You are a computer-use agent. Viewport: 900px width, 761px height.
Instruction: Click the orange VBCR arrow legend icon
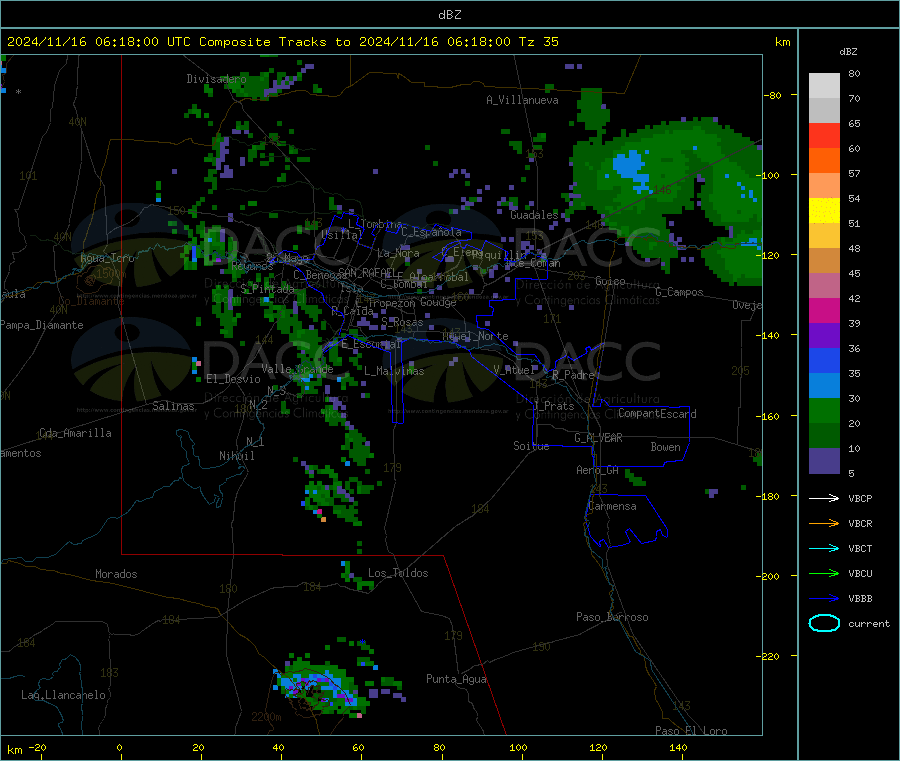[x=824, y=523]
